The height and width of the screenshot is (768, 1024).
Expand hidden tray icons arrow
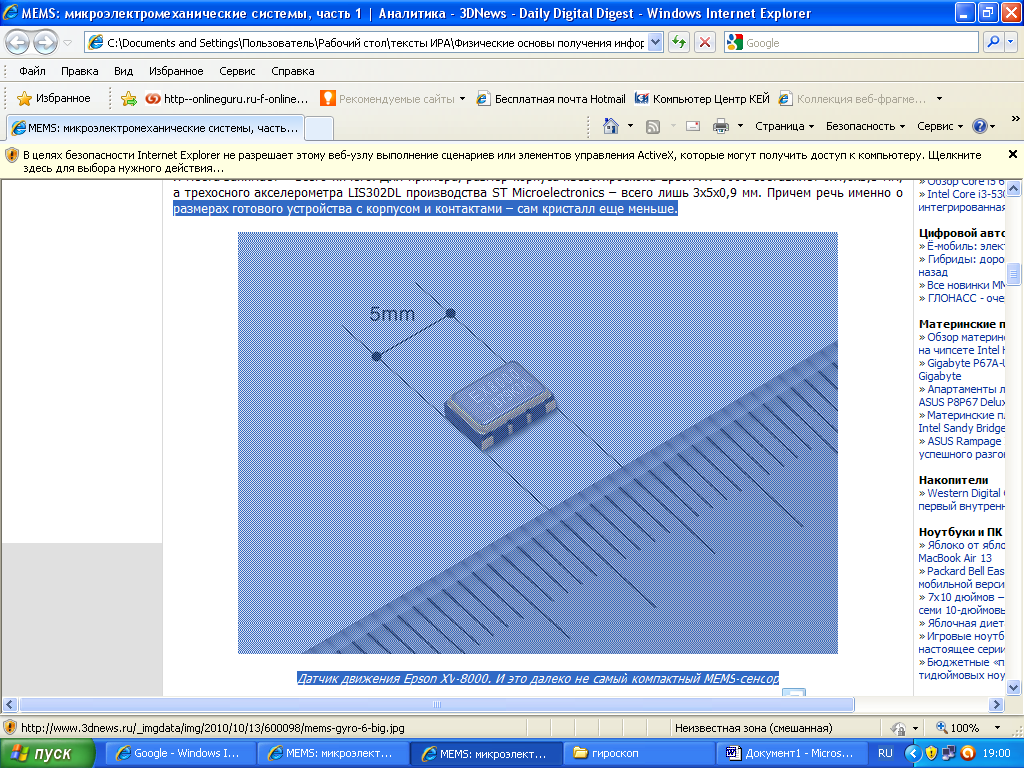(x=913, y=753)
